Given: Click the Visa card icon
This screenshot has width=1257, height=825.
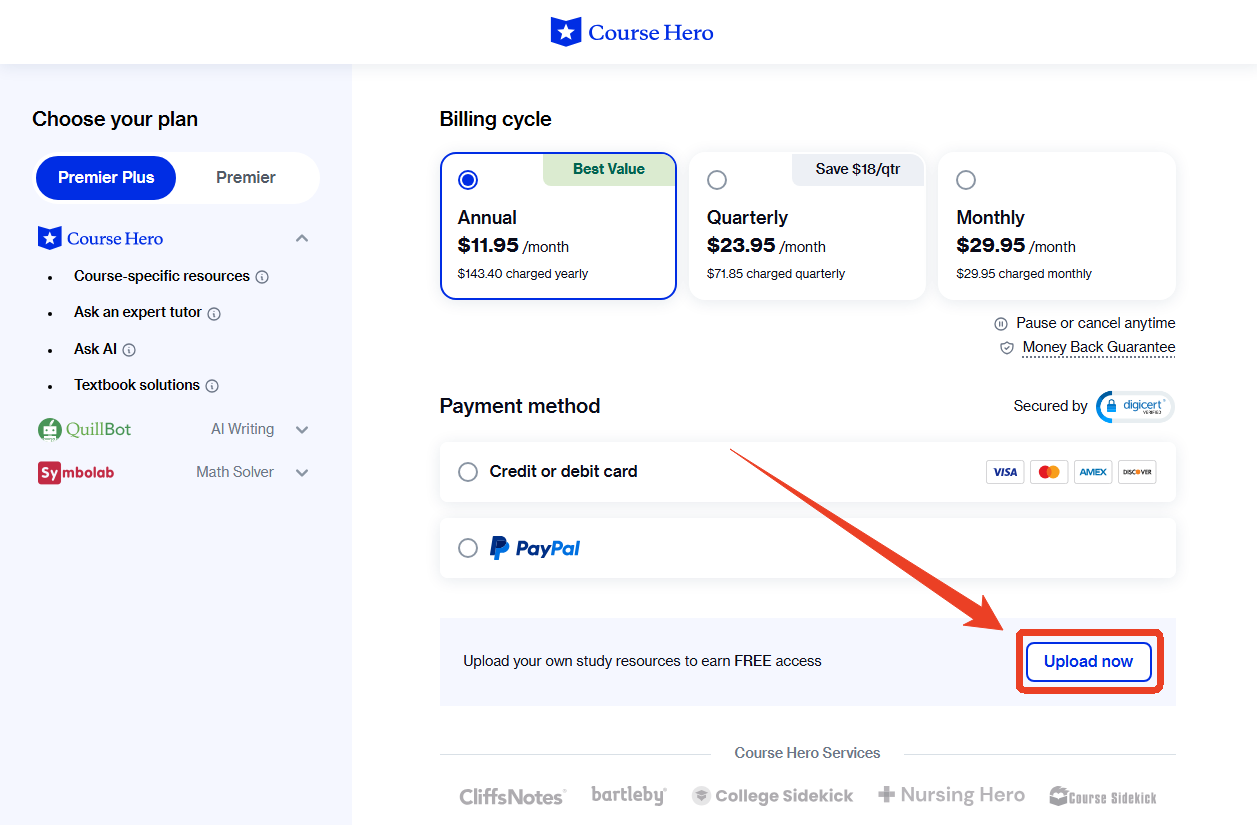Looking at the screenshot, I should (1005, 472).
